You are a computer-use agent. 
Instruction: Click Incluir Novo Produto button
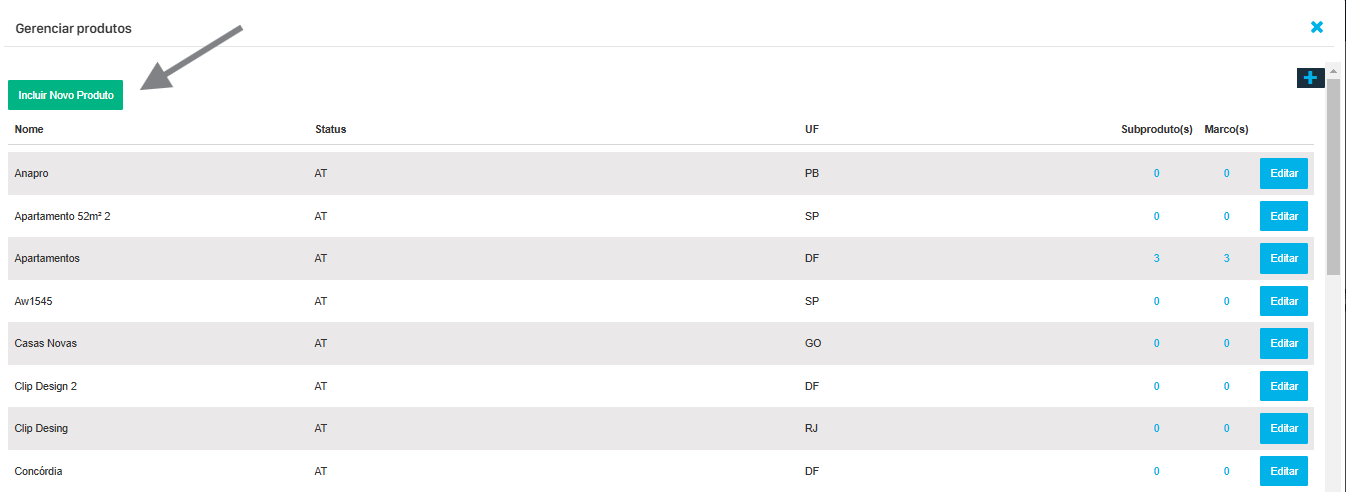[66, 95]
